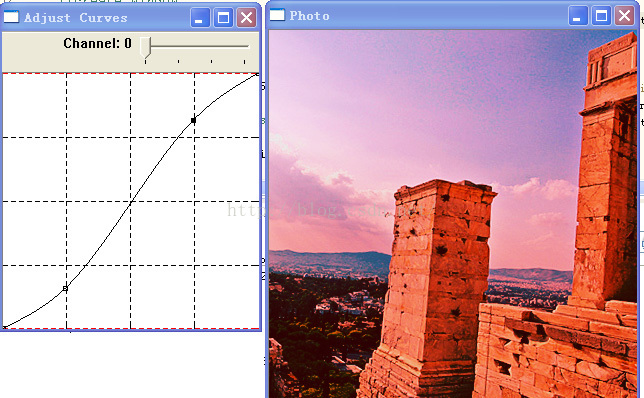
Task: Minimize the Photo window
Action: (578, 16)
